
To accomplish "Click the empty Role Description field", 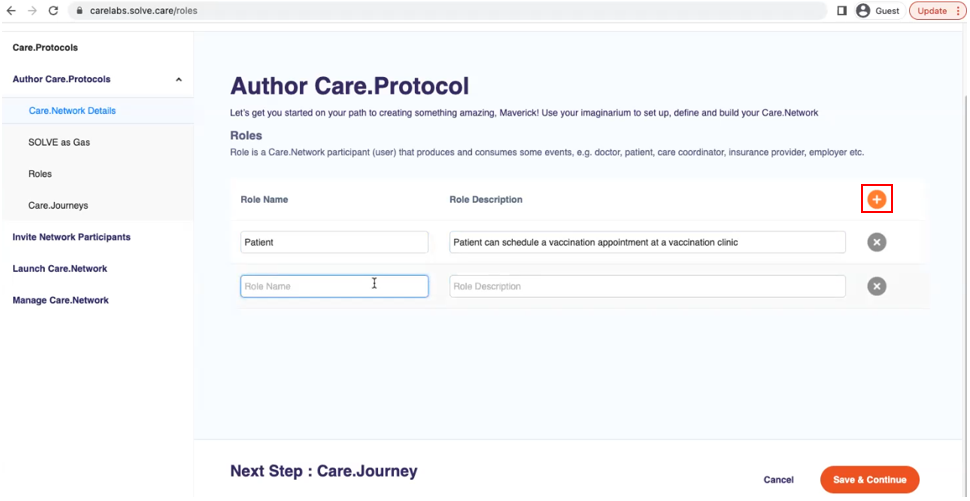I will [647, 287].
